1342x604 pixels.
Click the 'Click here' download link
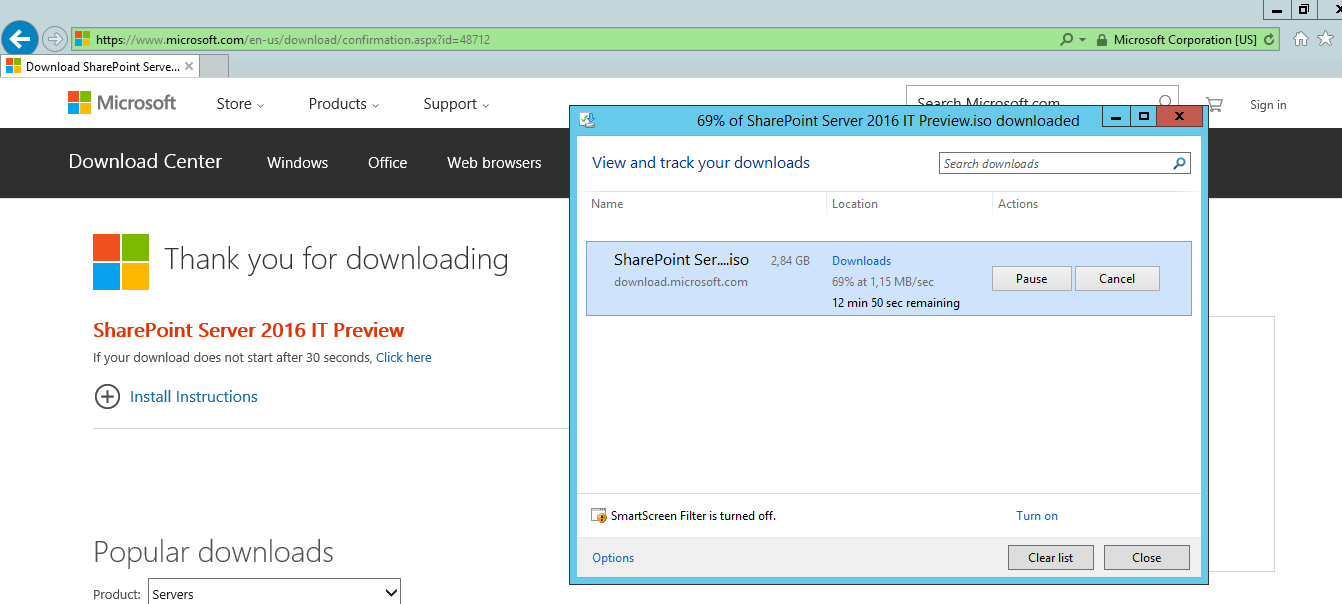[404, 357]
